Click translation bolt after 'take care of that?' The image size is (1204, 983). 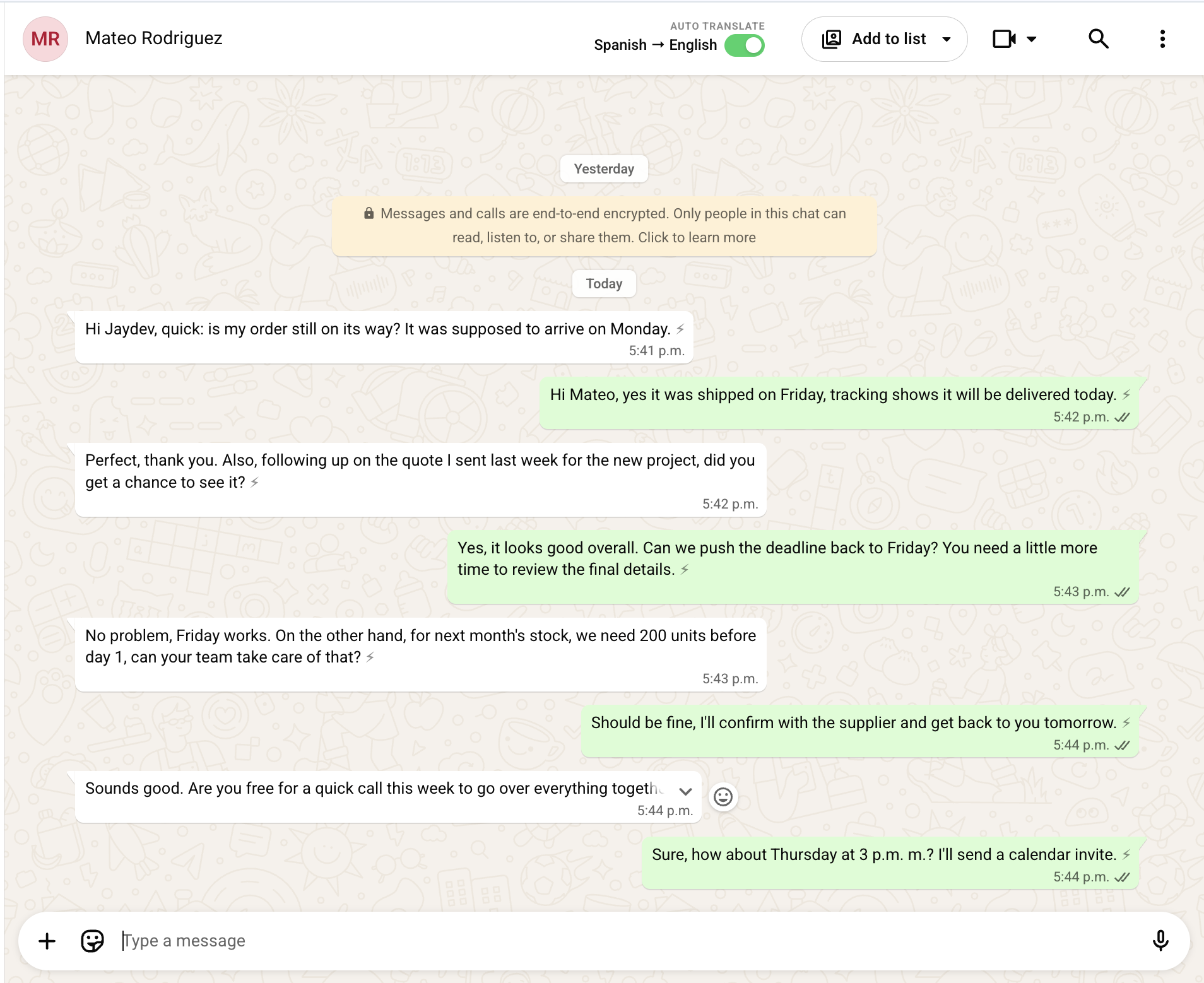(370, 657)
